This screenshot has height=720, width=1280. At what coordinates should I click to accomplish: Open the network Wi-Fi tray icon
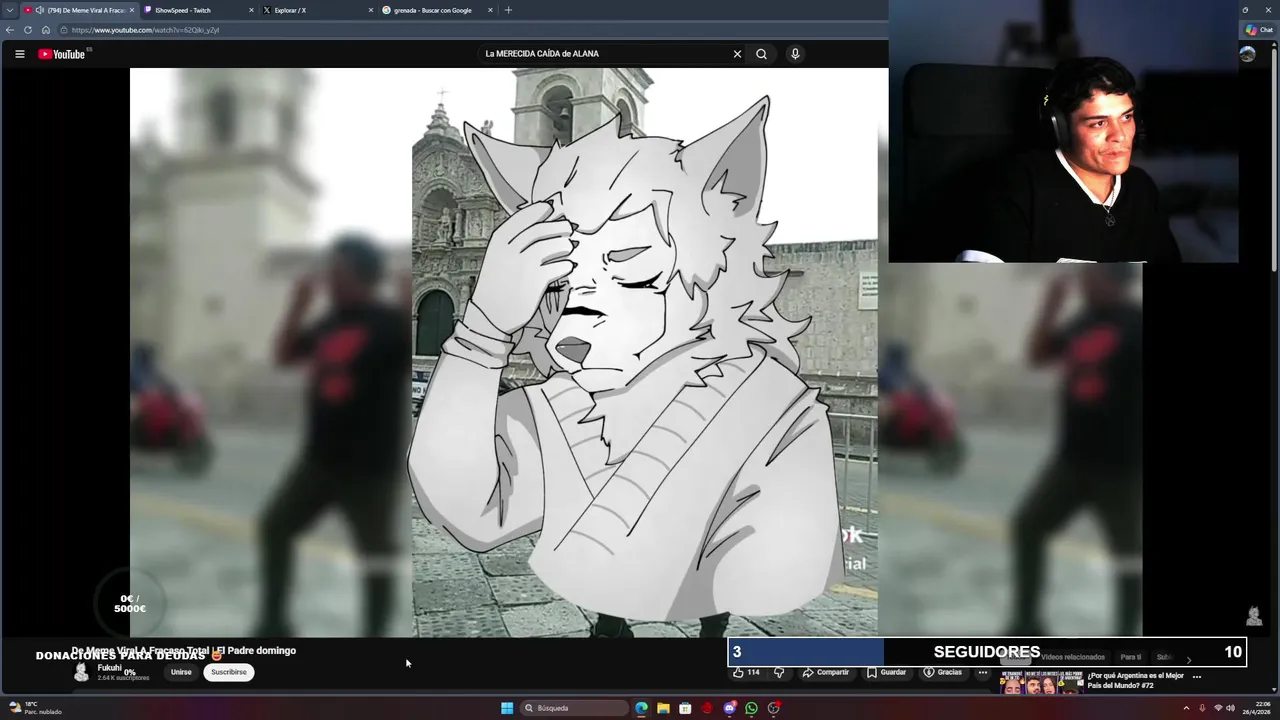(1217, 708)
